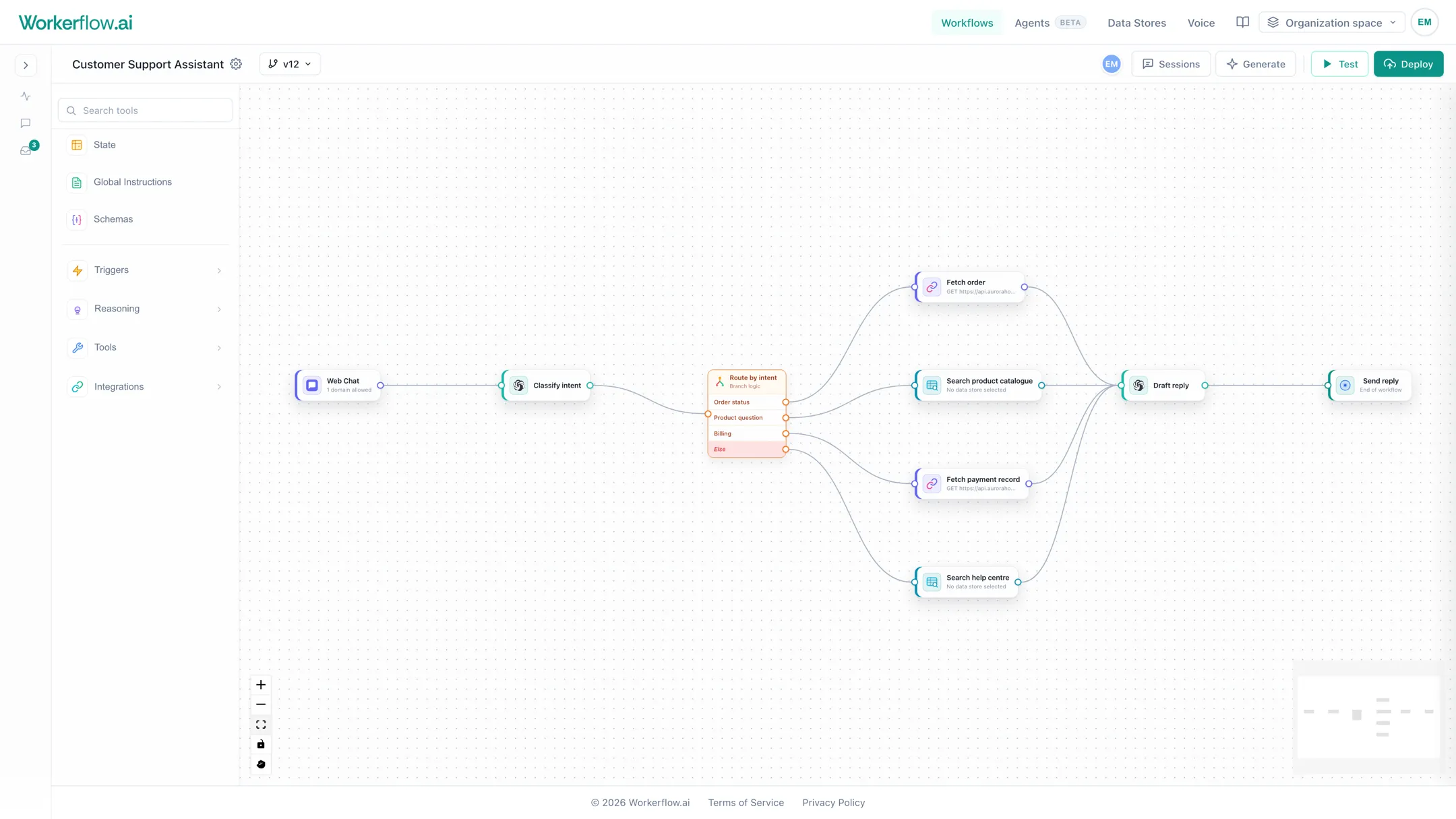Open the v12 version dropdown
This screenshot has width=1456, height=819.
[290, 64]
